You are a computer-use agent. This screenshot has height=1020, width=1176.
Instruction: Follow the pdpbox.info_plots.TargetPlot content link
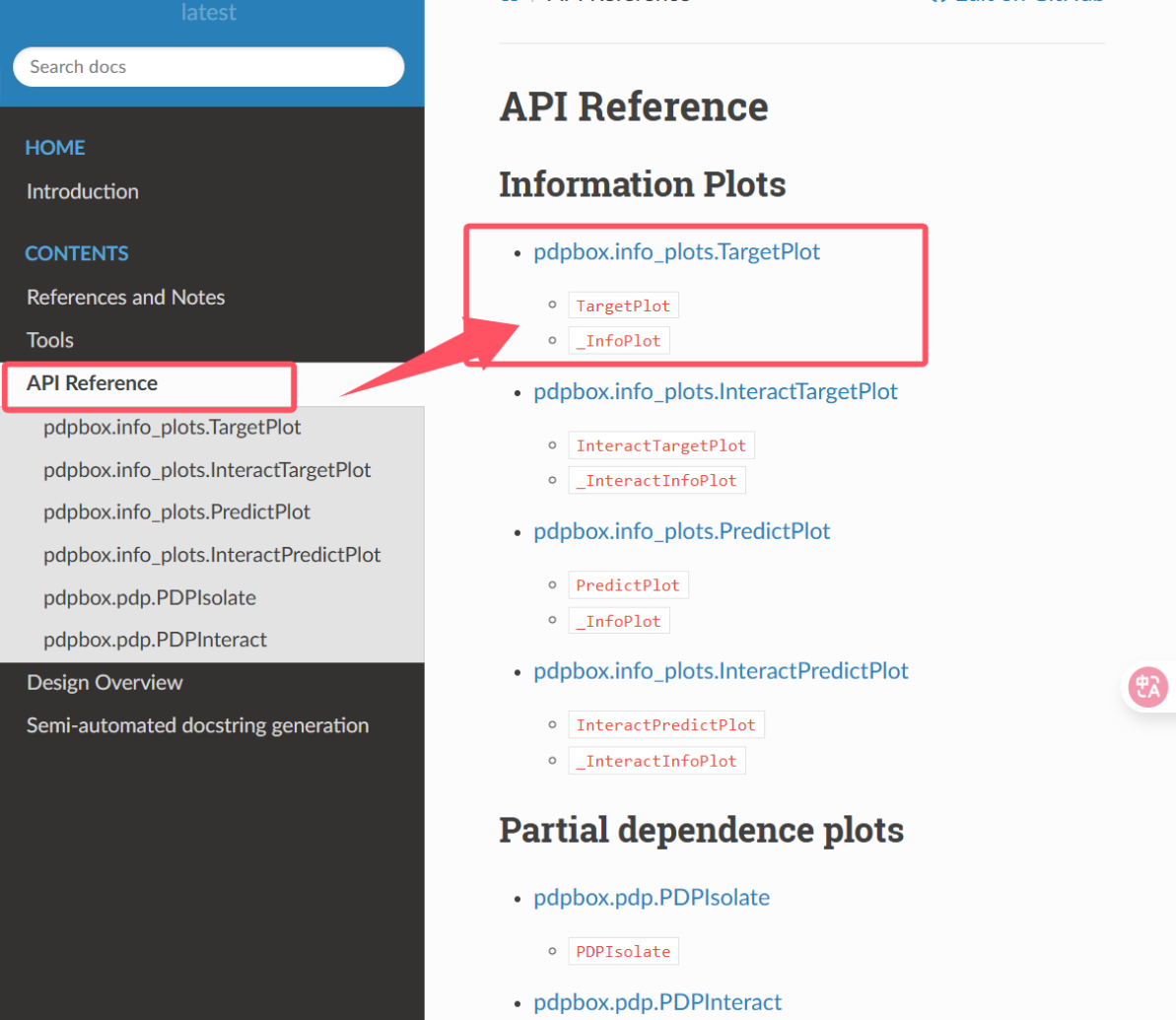point(676,251)
